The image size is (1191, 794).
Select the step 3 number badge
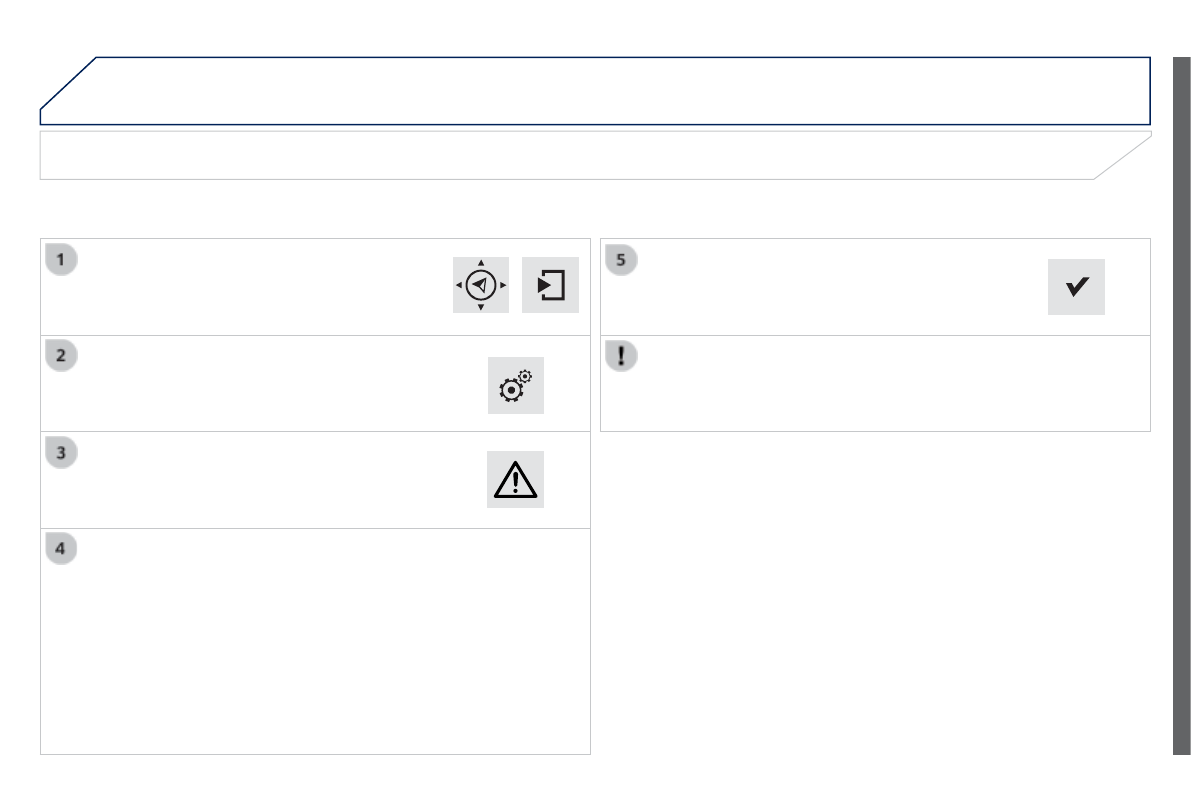point(62,452)
